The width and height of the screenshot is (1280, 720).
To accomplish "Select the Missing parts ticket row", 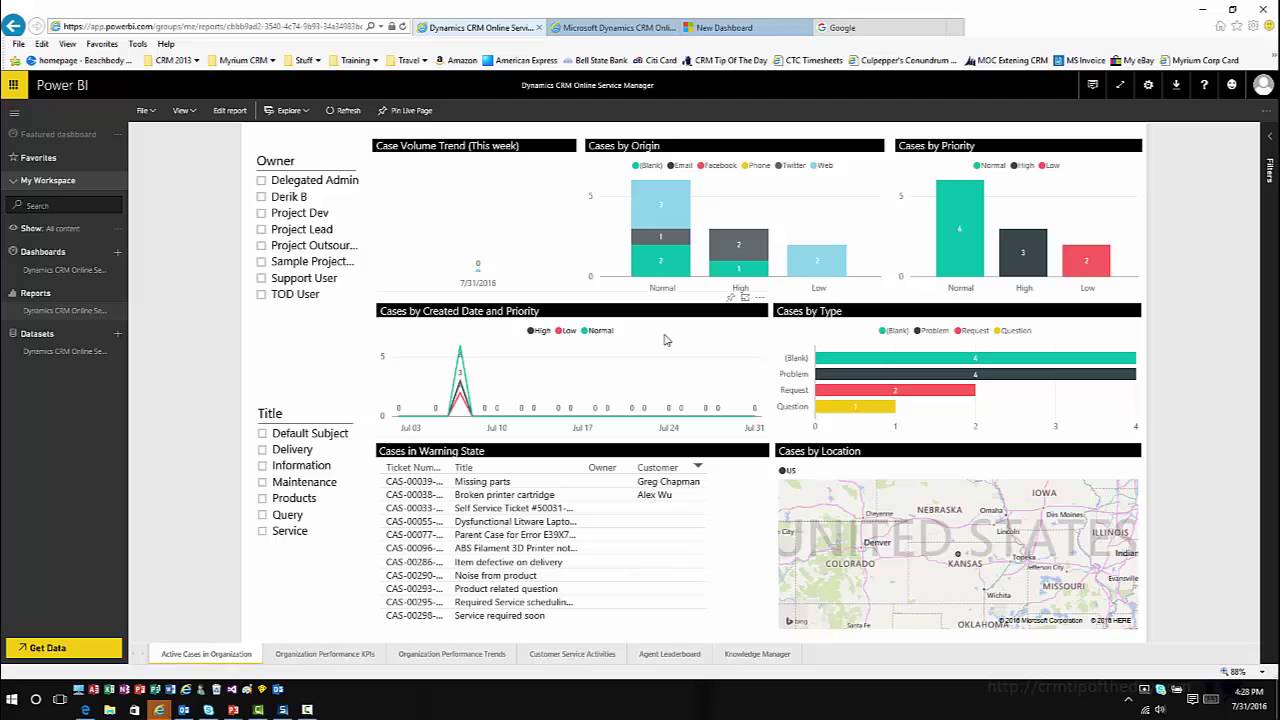I will pyautogui.click(x=543, y=481).
